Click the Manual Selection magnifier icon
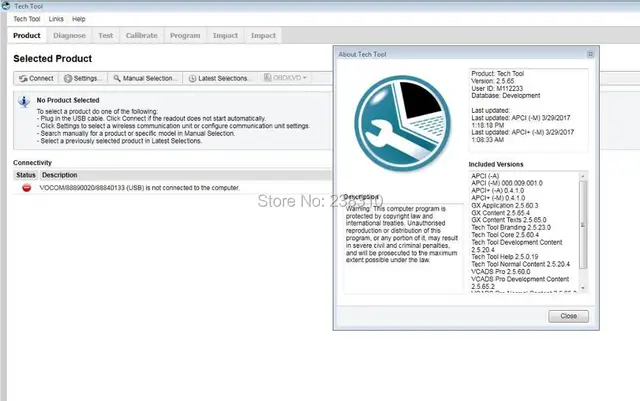Image resolution: width=640 pixels, height=401 pixels. coord(117,78)
